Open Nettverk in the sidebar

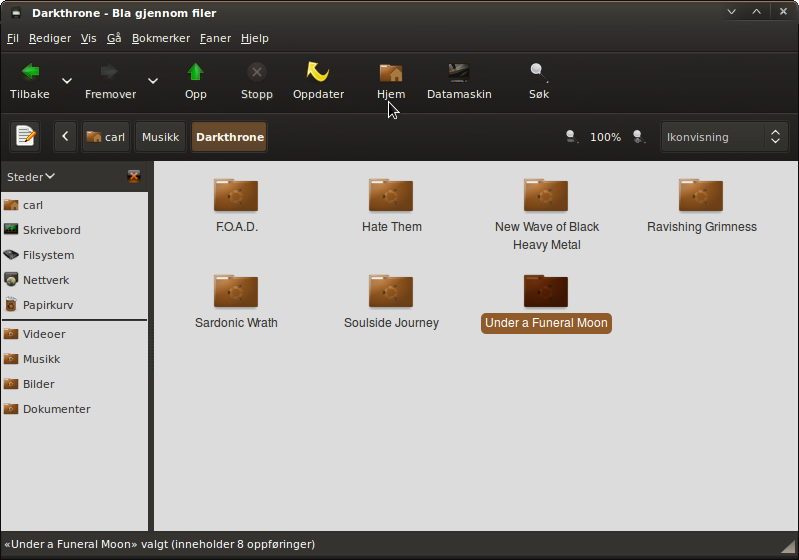(74, 280)
